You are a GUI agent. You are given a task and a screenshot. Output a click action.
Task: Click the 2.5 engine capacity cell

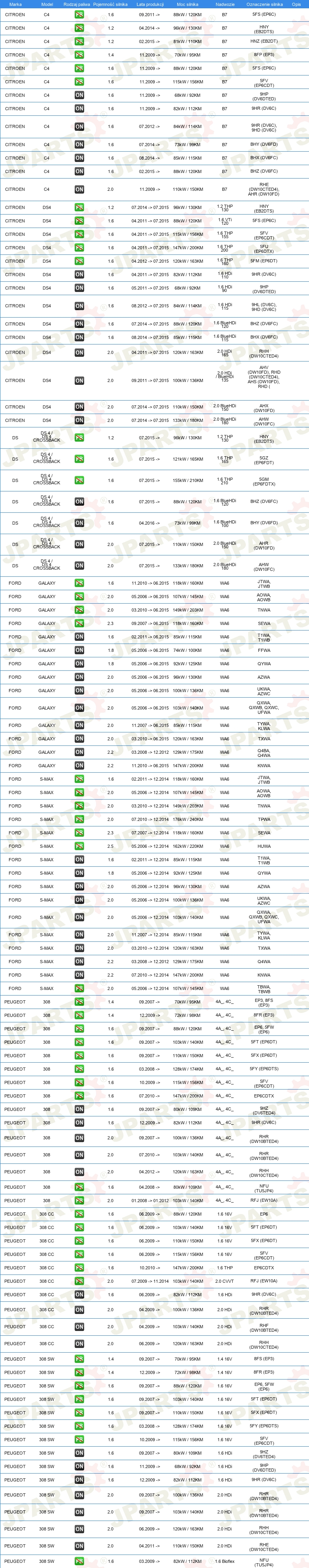click(110, 846)
